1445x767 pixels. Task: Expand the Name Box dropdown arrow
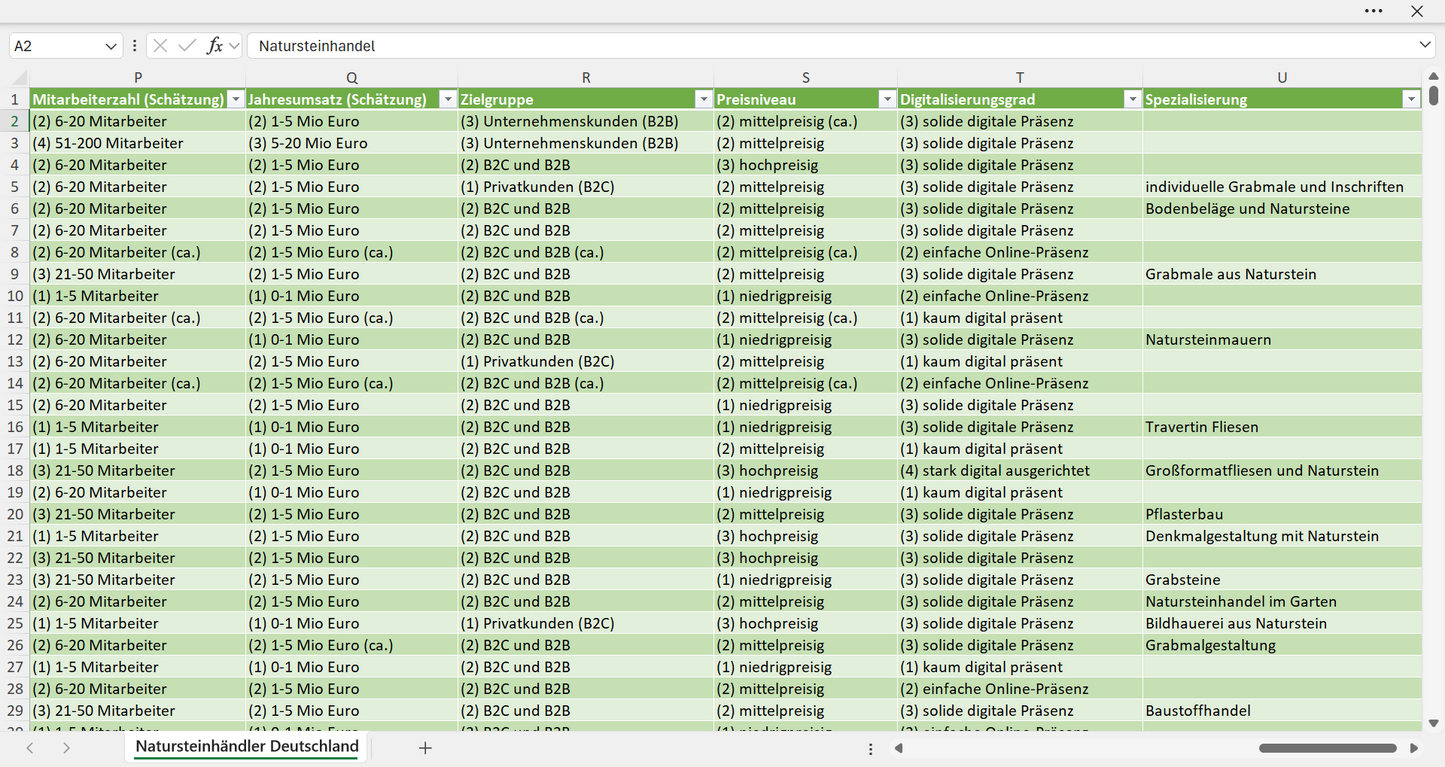[x=111, y=46]
